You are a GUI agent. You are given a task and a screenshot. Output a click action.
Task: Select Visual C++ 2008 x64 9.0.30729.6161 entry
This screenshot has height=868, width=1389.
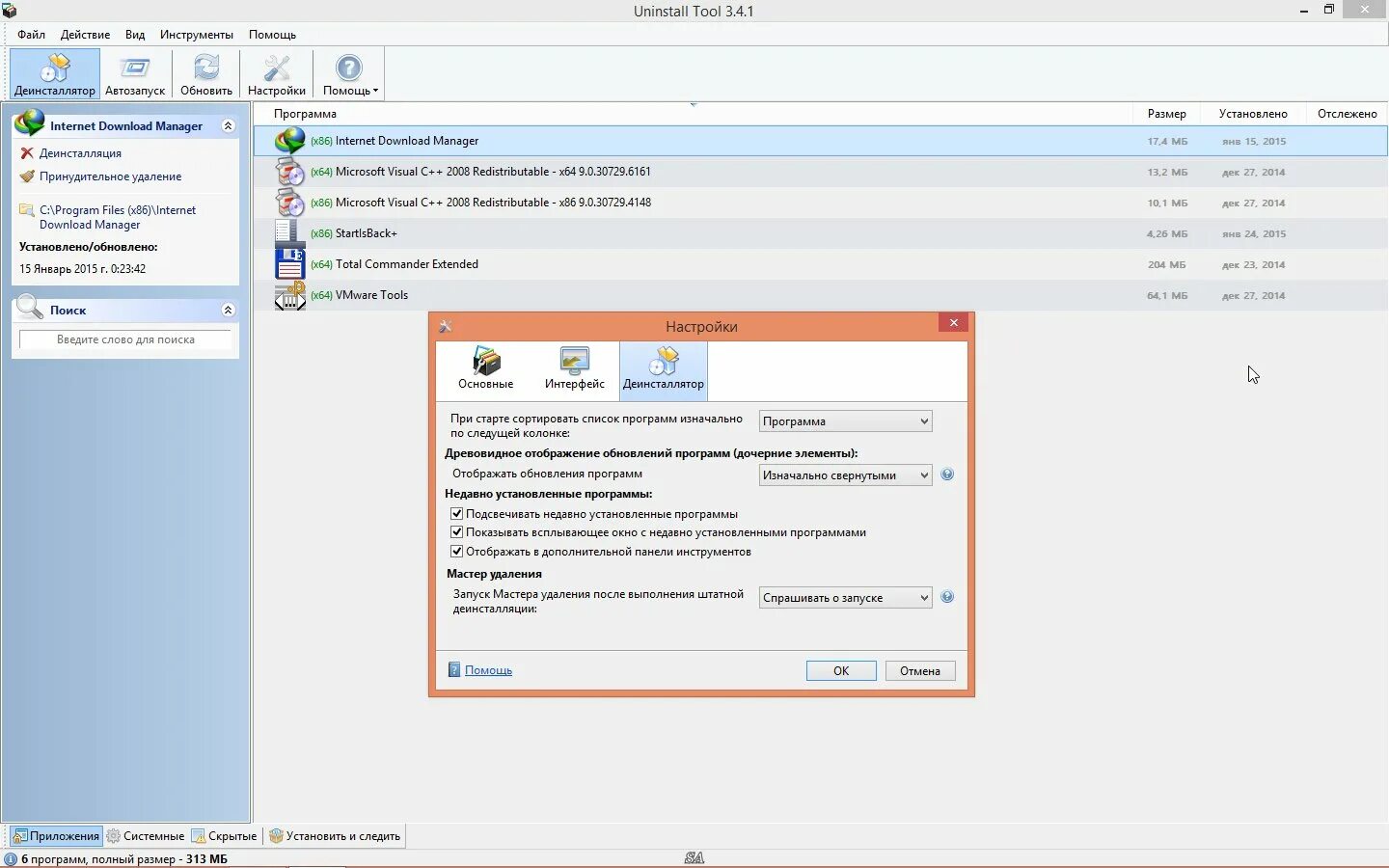click(821, 172)
